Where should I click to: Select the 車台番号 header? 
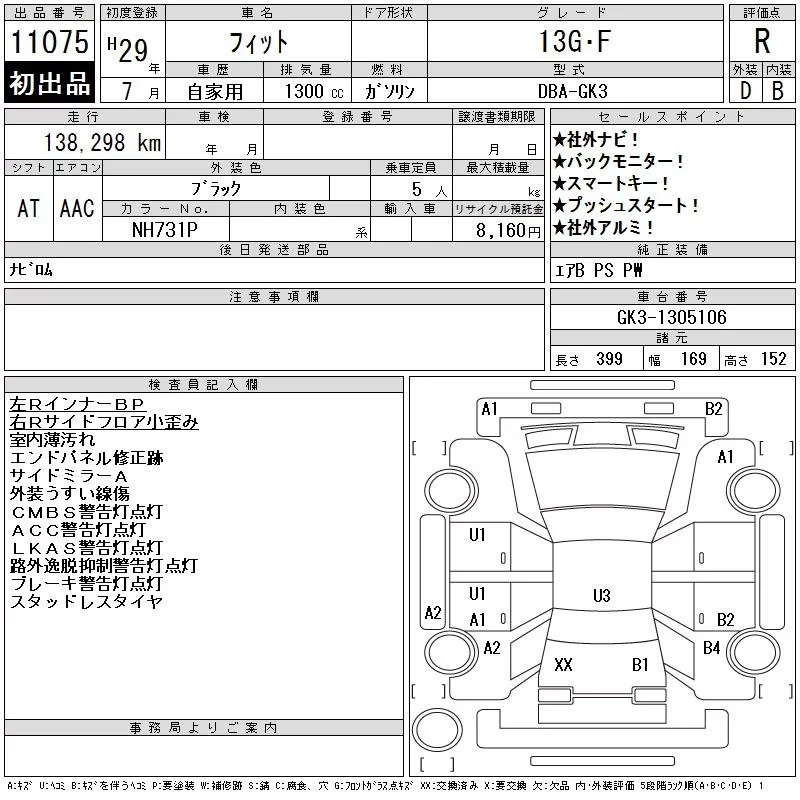(x=672, y=296)
